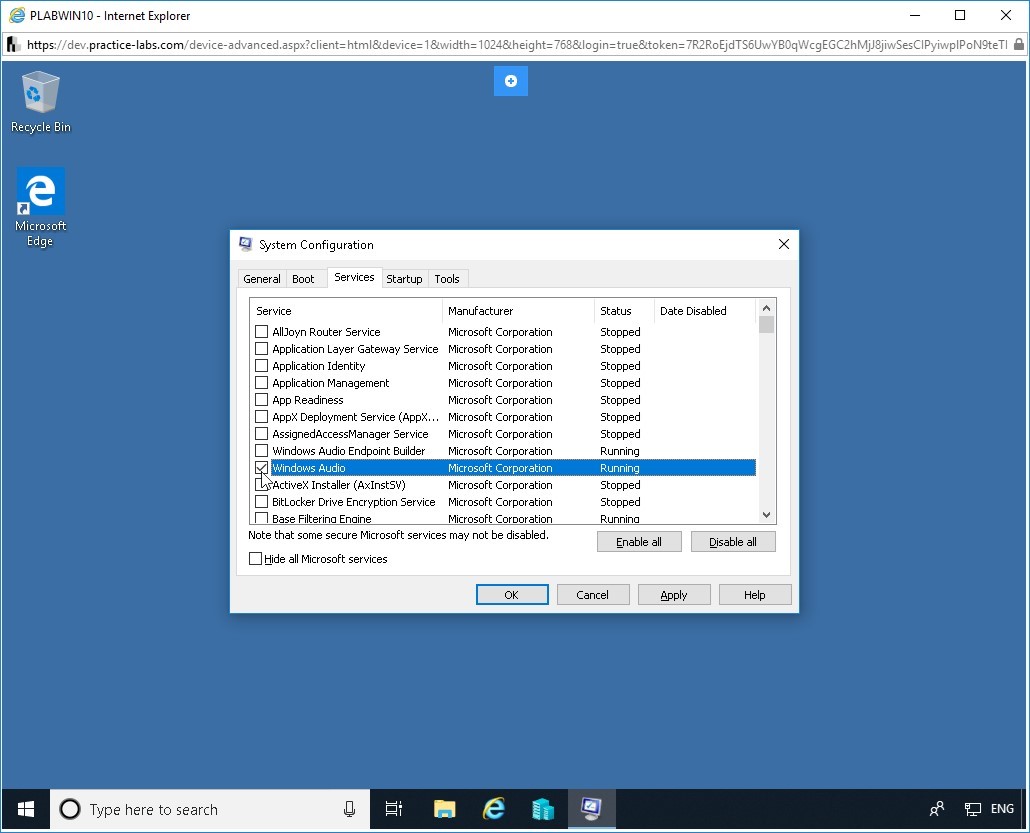
Task: Click the System Configuration title bar icon
Action: pos(246,244)
